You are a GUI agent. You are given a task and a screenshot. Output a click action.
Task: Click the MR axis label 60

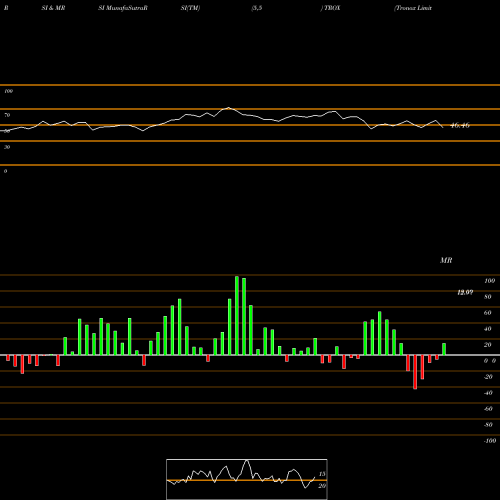coord(488,313)
